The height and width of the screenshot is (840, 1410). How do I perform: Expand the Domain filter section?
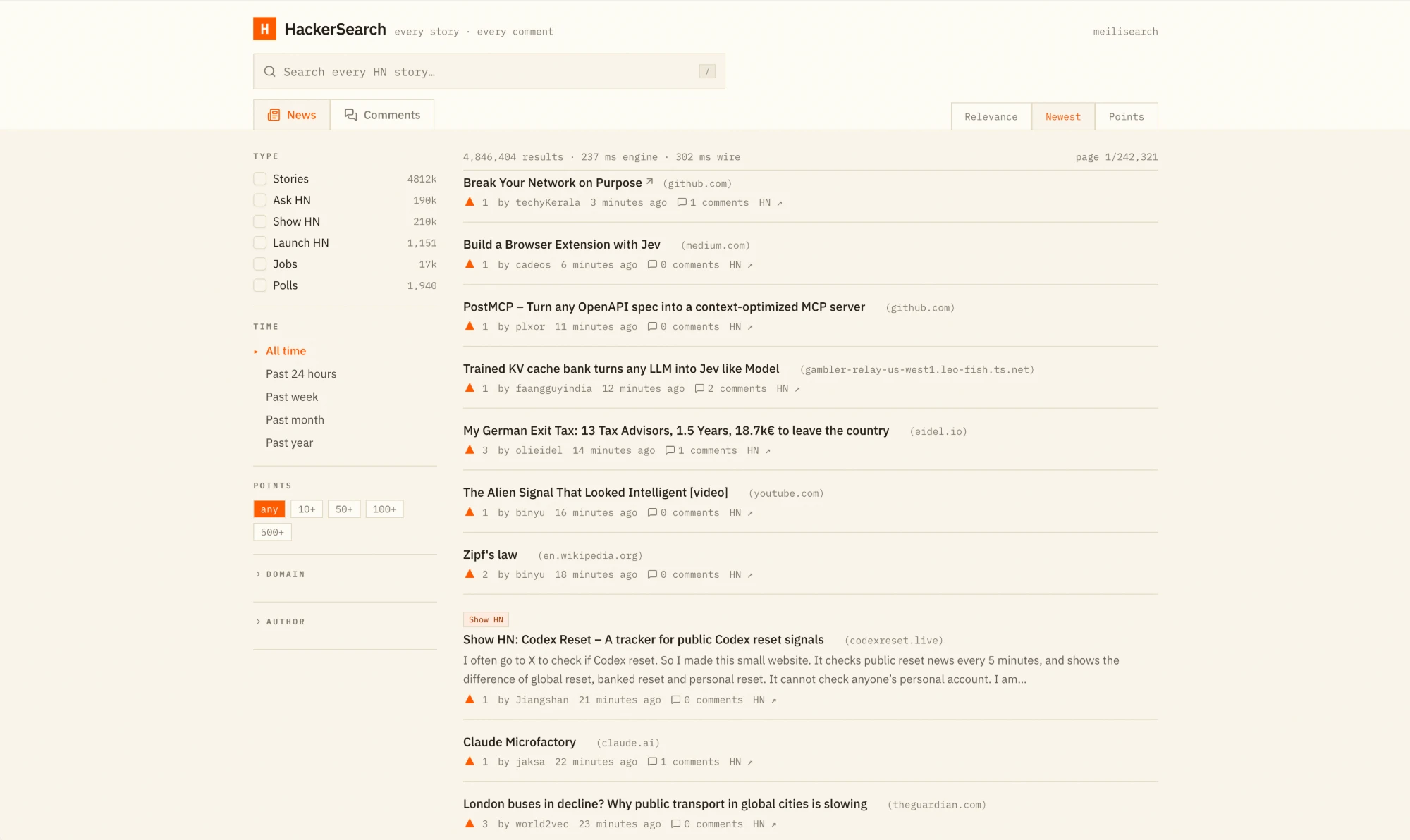pos(281,574)
